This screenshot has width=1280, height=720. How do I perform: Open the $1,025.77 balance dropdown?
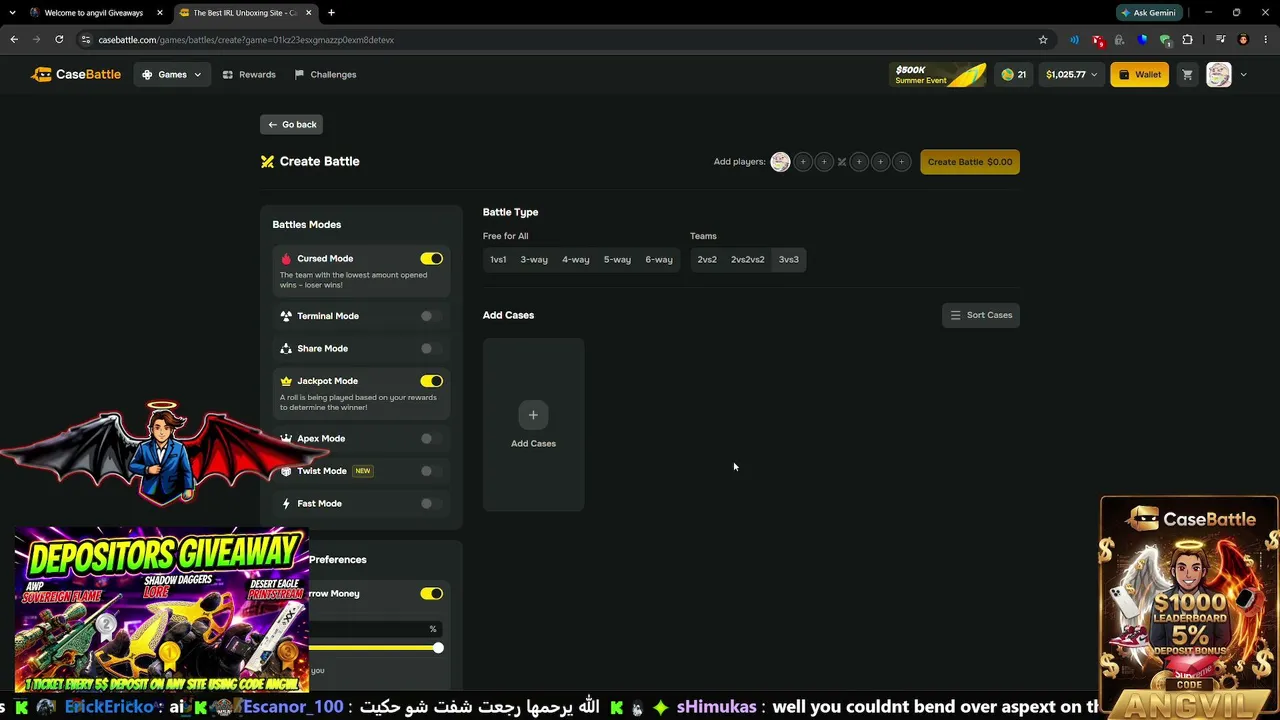[x=1071, y=74]
